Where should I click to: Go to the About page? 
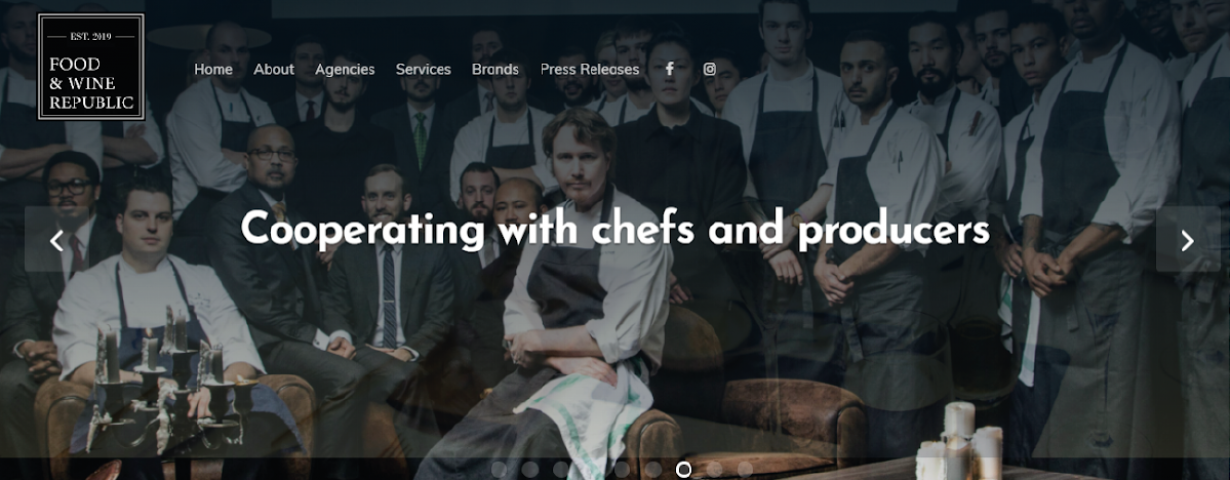pos(274,69)
